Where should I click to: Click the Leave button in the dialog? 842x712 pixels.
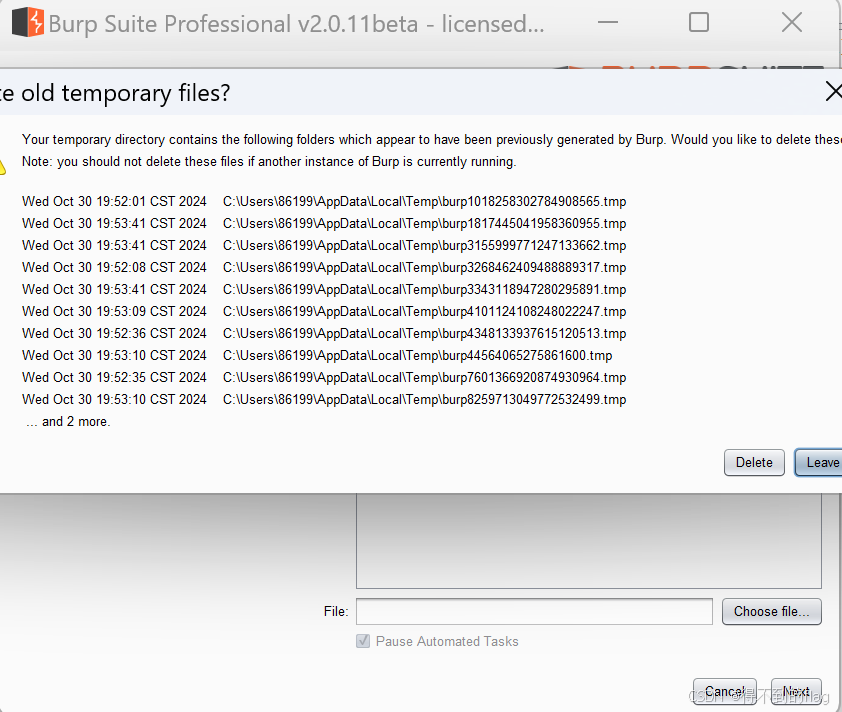click(818, 462)
